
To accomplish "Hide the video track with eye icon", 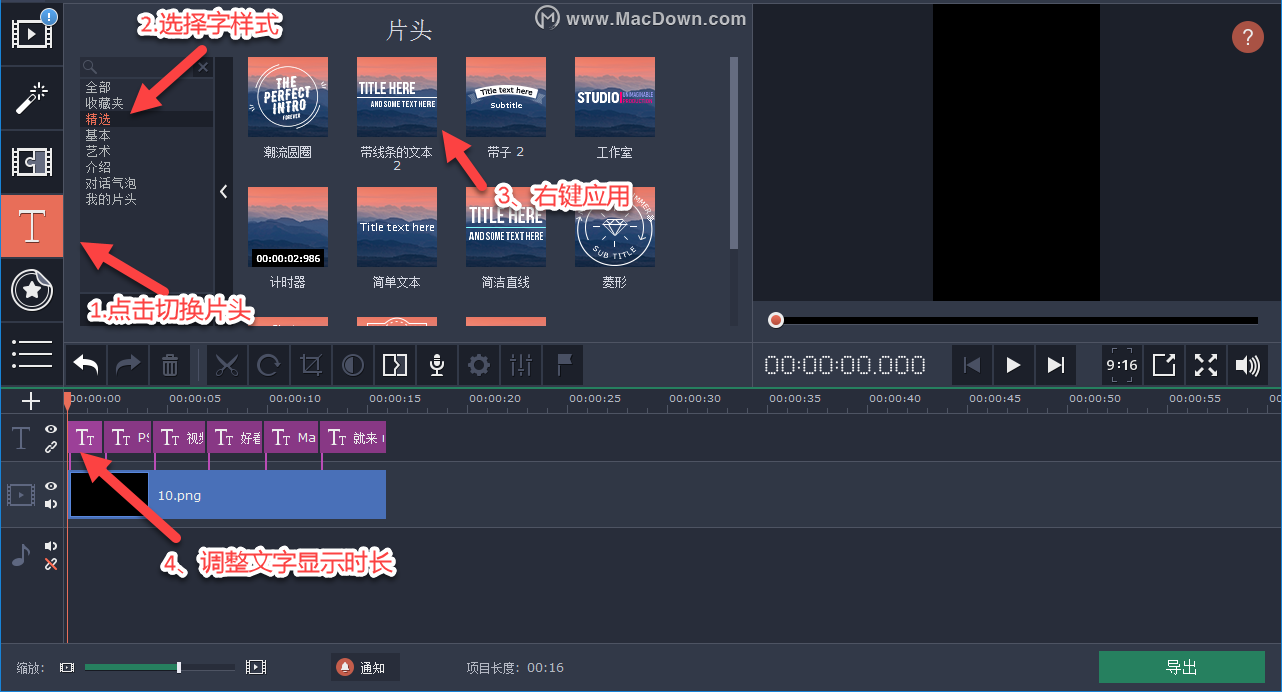I will click(51, 486).
